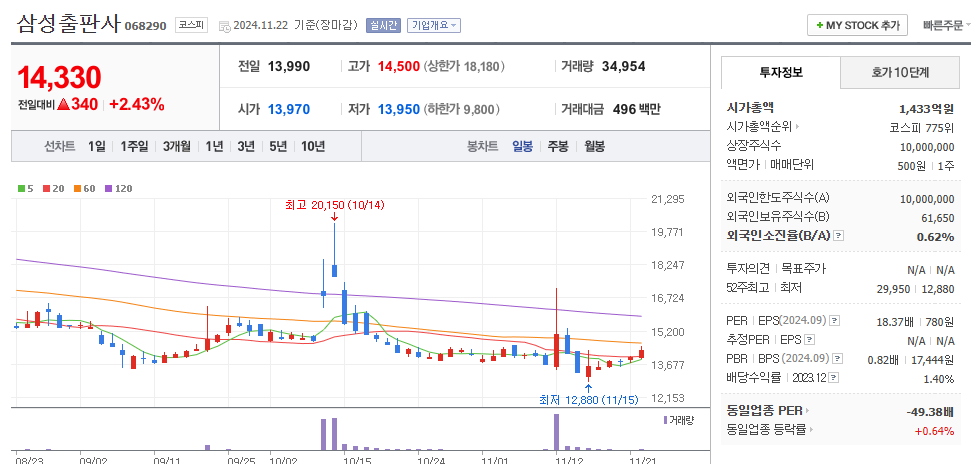Viewport: 978px width, 464px height.
Task: Click the 시가총액순위 link
Action: tap(760, 127)
